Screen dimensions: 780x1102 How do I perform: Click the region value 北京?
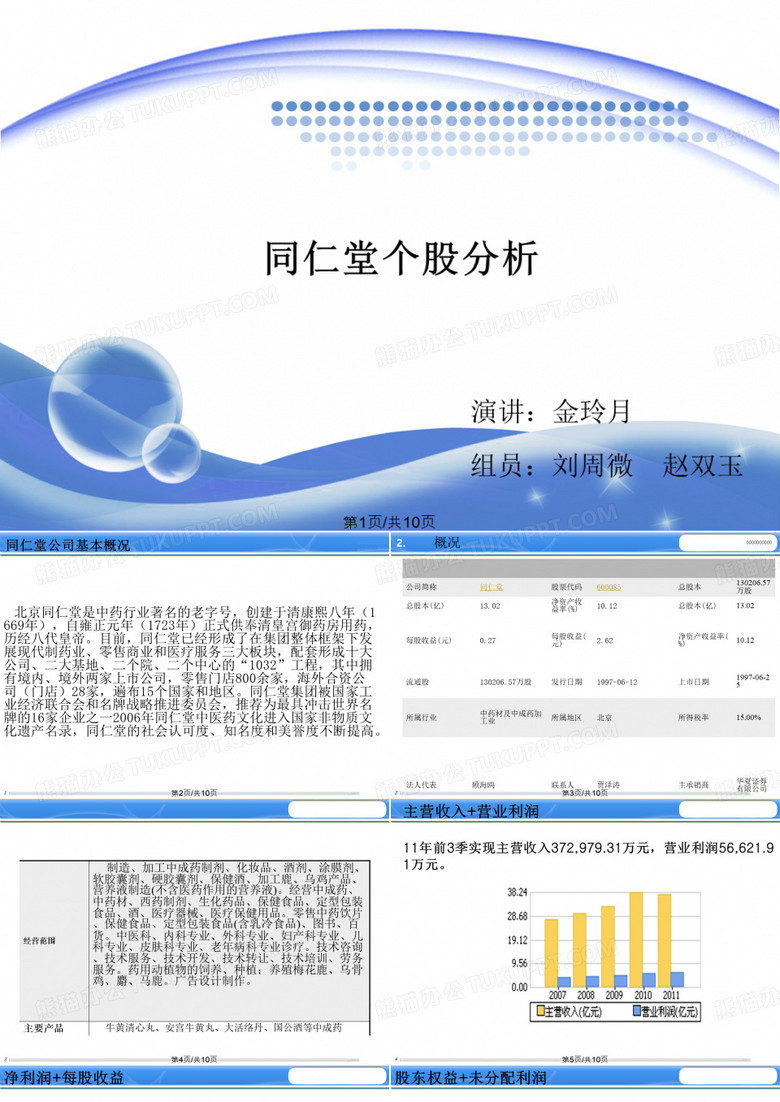(604, 718)
